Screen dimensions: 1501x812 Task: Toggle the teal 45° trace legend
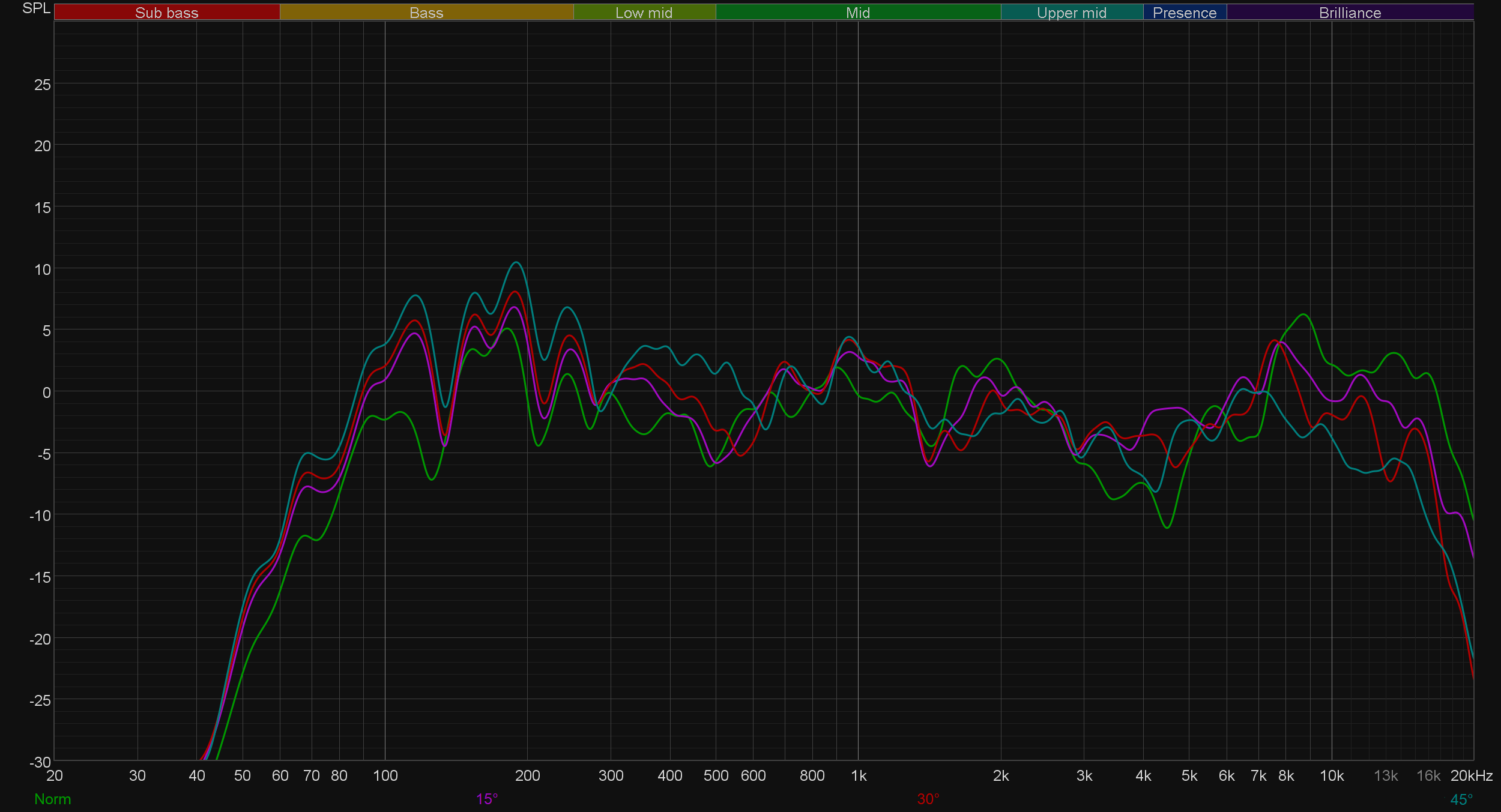point(1461,799)
